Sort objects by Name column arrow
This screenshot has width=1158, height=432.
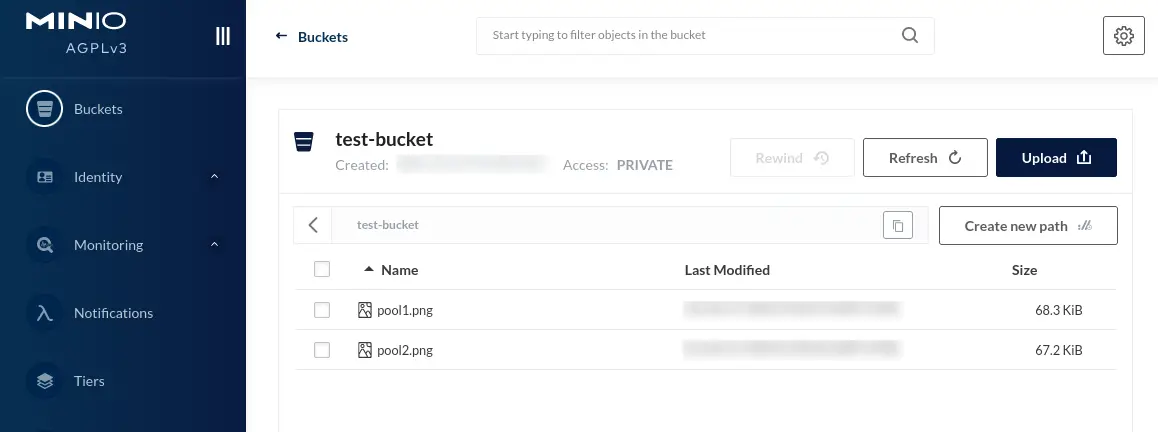369,270
